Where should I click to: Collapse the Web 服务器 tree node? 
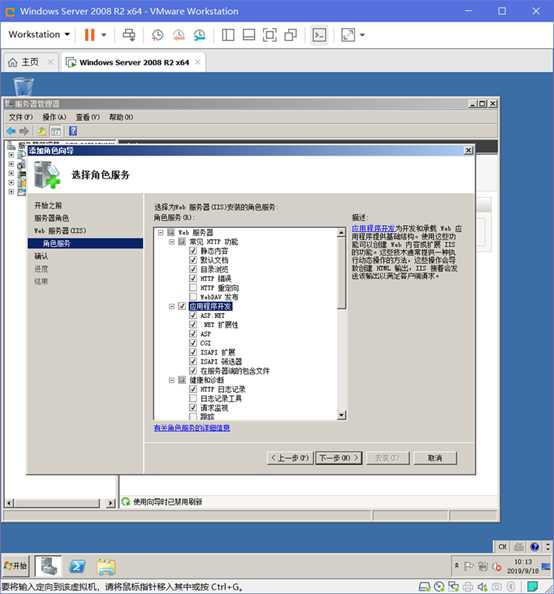click(161, 232)
